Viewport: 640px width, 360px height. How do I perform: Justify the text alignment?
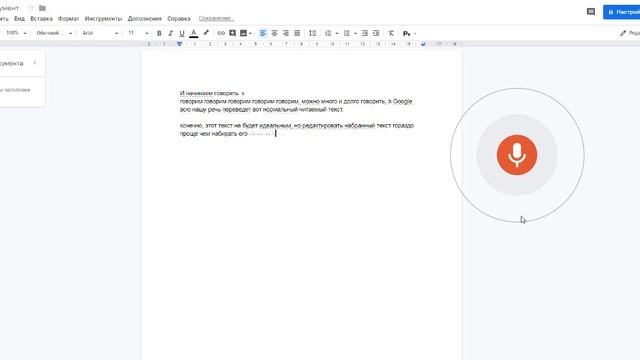tap(297, 33)
